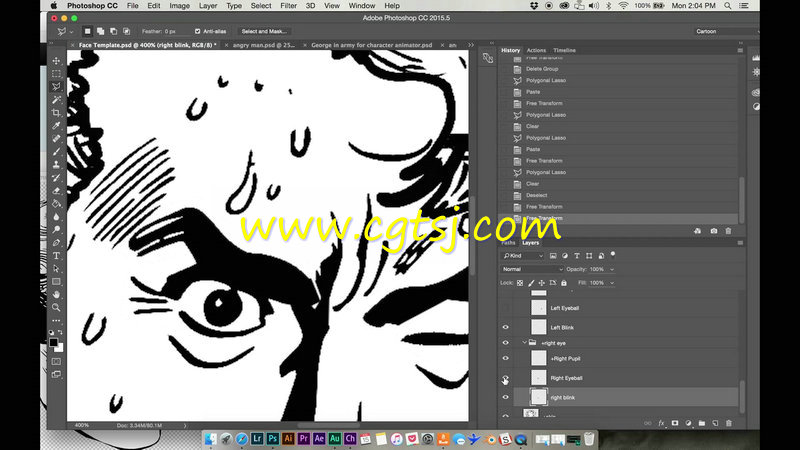Viewport: 800px width, 450px height.
Task: Select the Crop tool
Action: (56, 113)
